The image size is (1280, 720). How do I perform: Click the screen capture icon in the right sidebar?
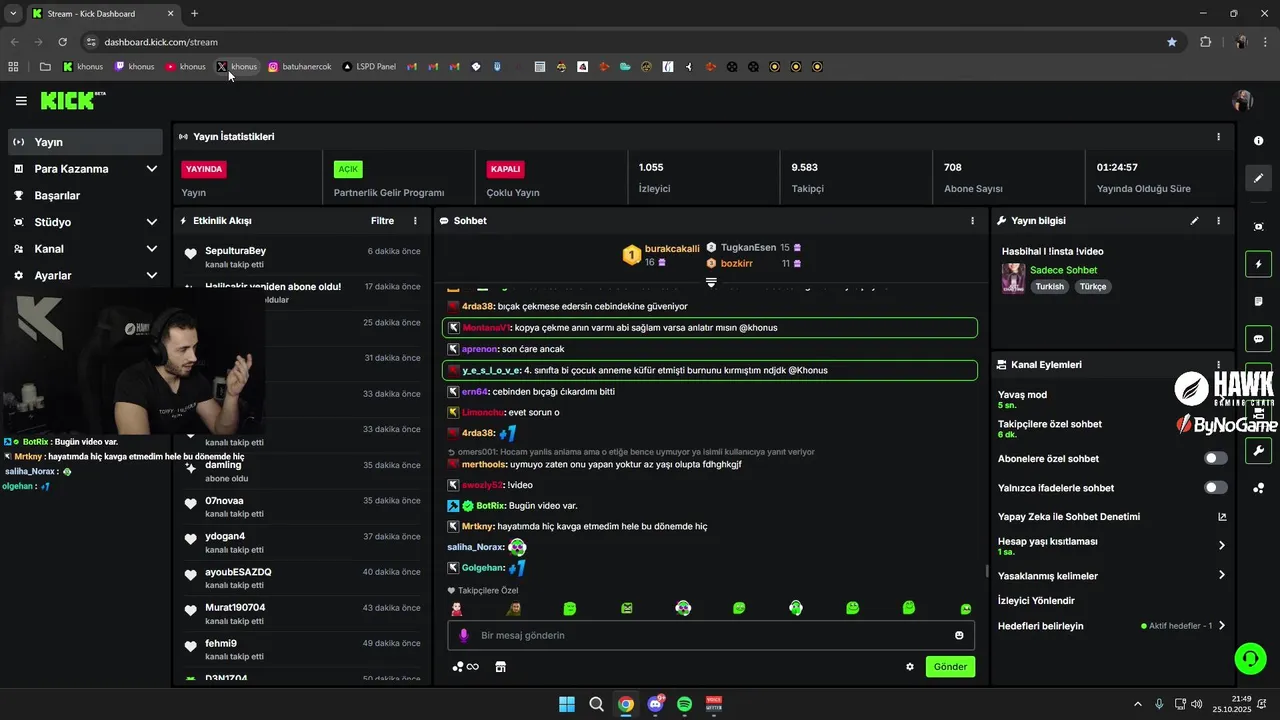[x=1258, y=228]
